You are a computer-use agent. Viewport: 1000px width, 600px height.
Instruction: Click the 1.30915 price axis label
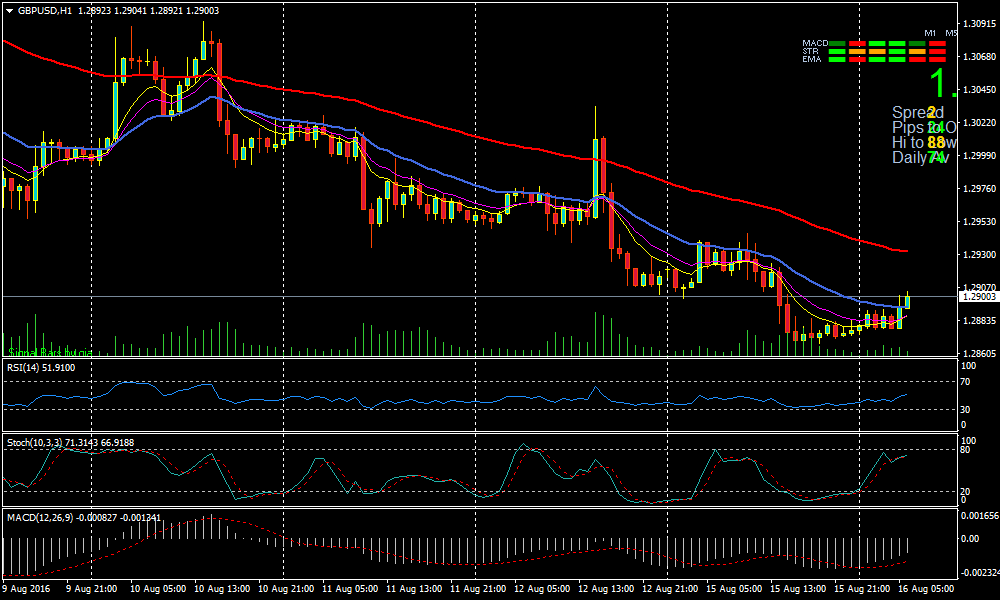click(978, 22)
